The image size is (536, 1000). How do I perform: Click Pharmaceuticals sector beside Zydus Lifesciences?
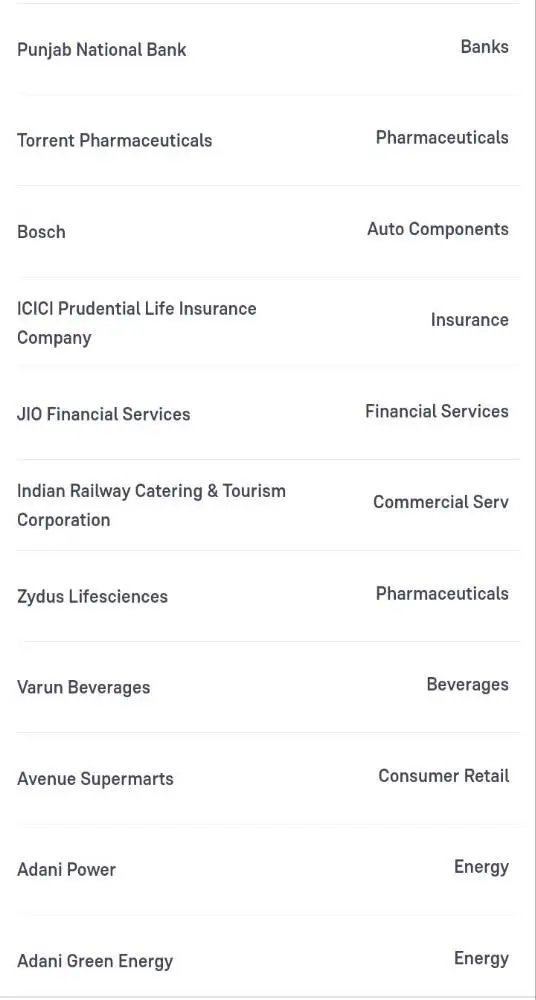point(442,594)
